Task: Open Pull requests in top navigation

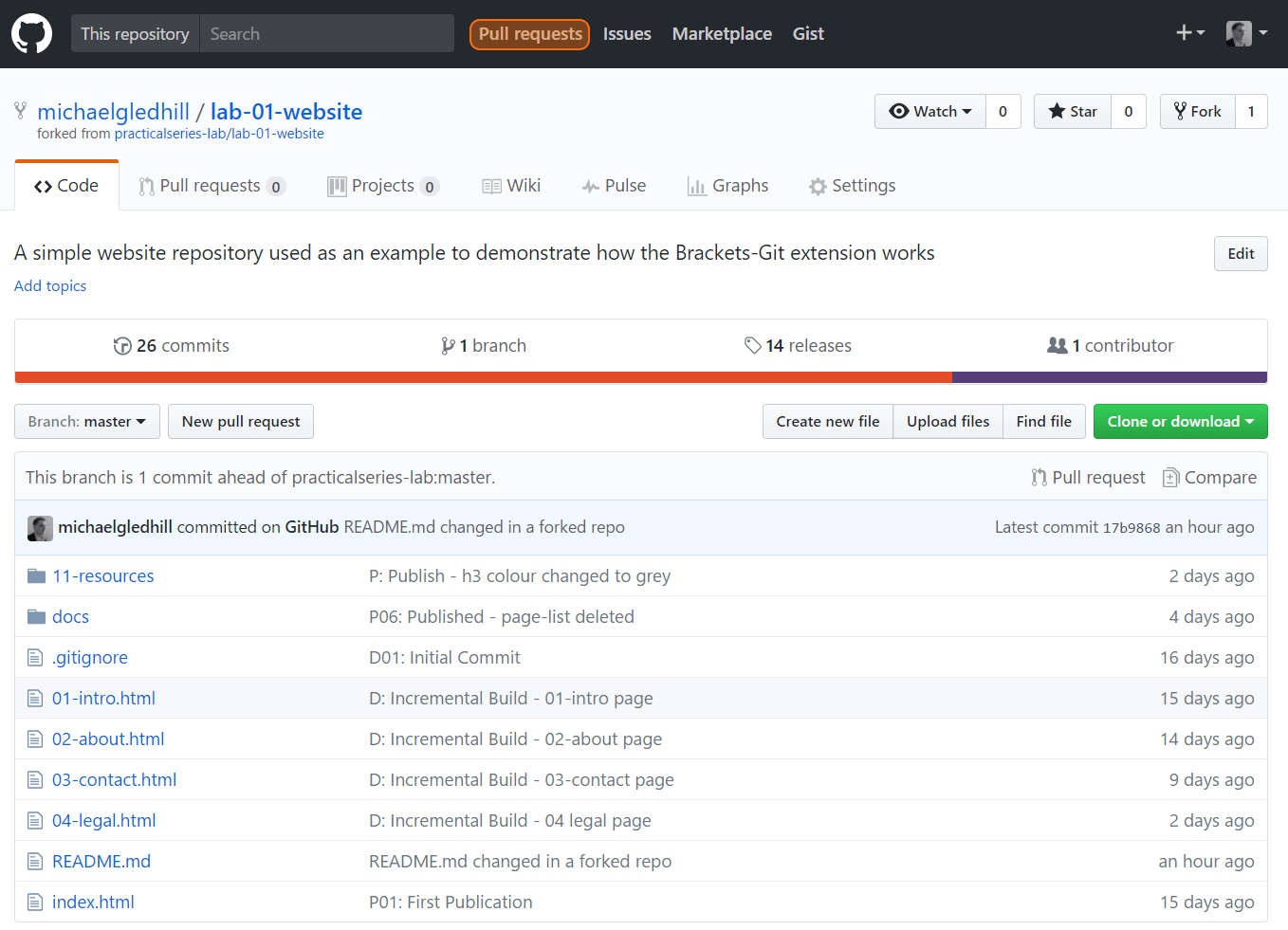Action: pos(529,34)
